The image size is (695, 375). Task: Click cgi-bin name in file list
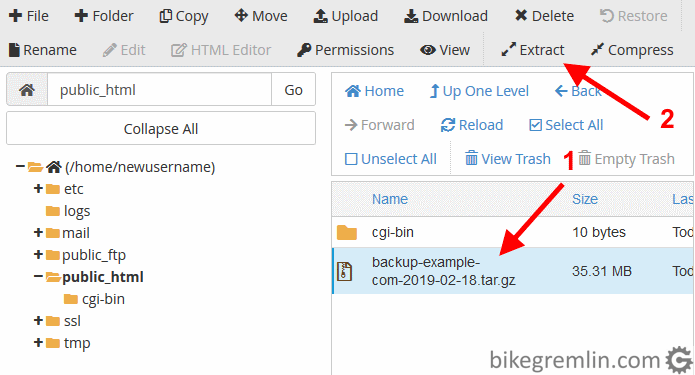coord(393,232)
